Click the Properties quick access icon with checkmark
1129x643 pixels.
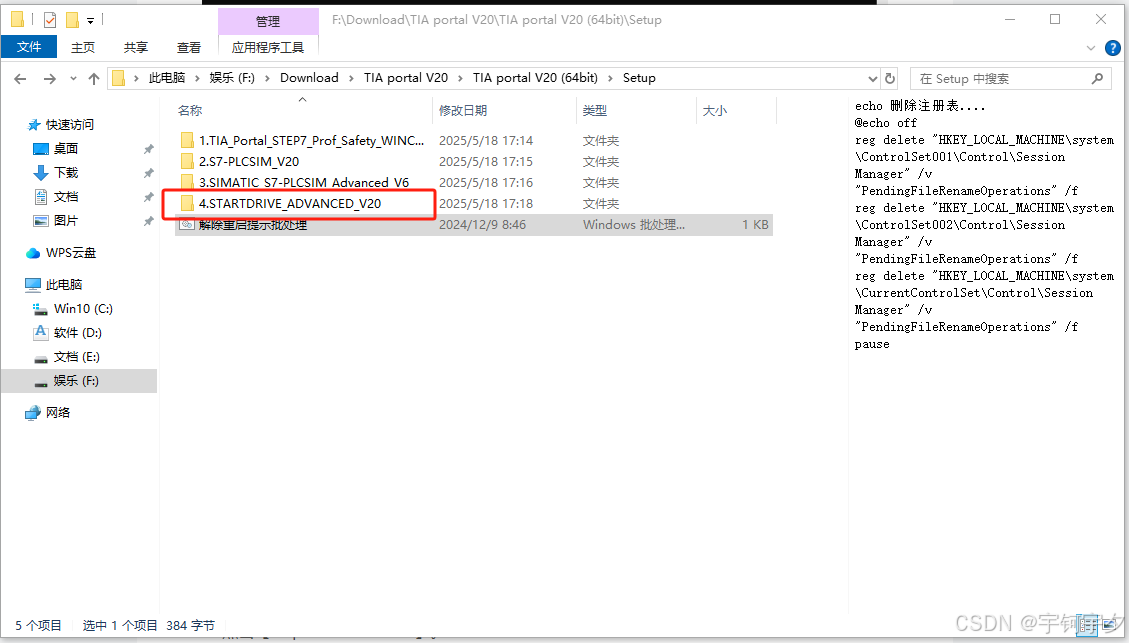50,20
